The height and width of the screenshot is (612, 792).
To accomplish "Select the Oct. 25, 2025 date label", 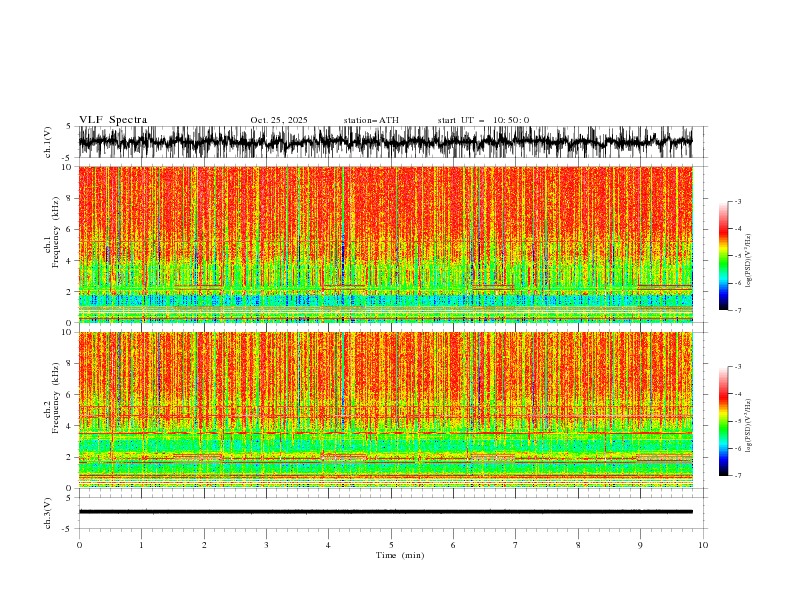I will [279, 120].
